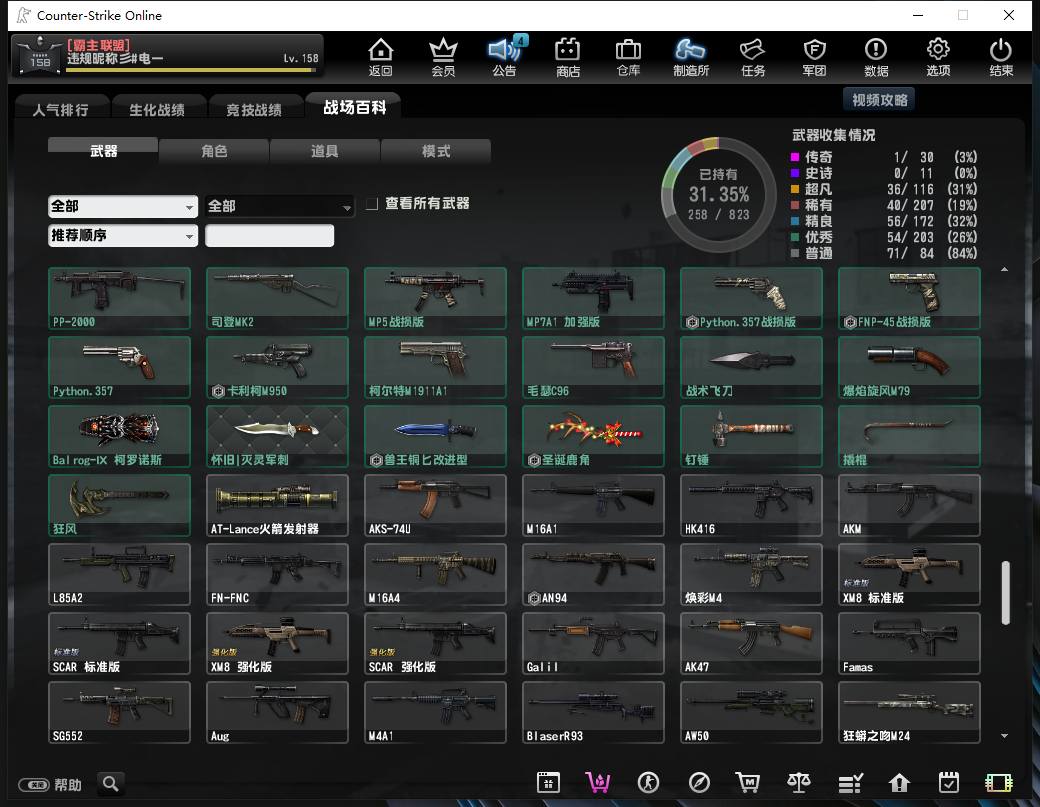
Task: Click the pink shopping cart icon
Action: point(598,783)
